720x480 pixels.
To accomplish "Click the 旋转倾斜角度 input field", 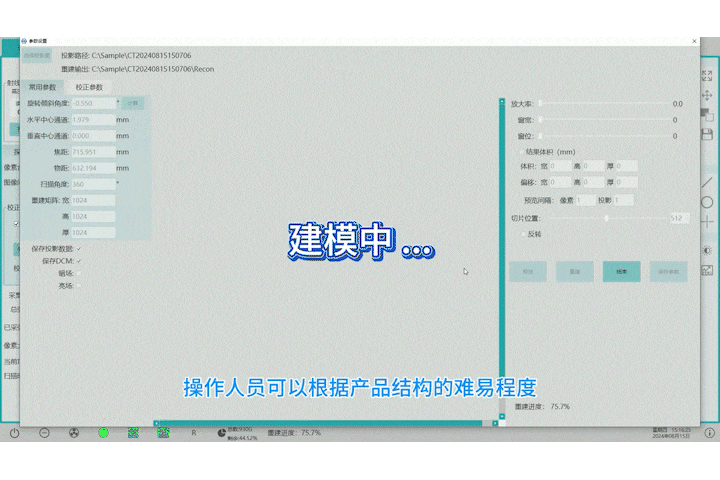I will (x=94, y=103).
